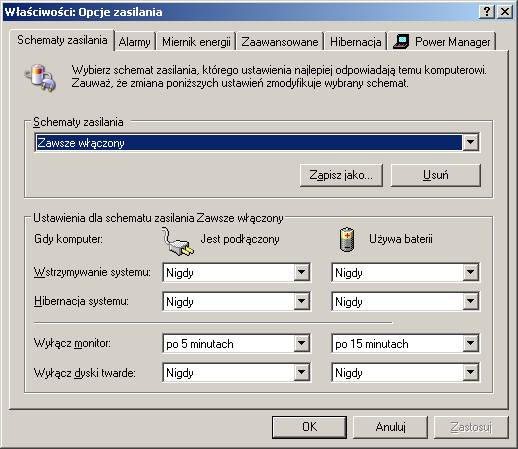This screenshot has height=449, width=518.
Task: Click the help question mark button
Action: coord(487,12)
